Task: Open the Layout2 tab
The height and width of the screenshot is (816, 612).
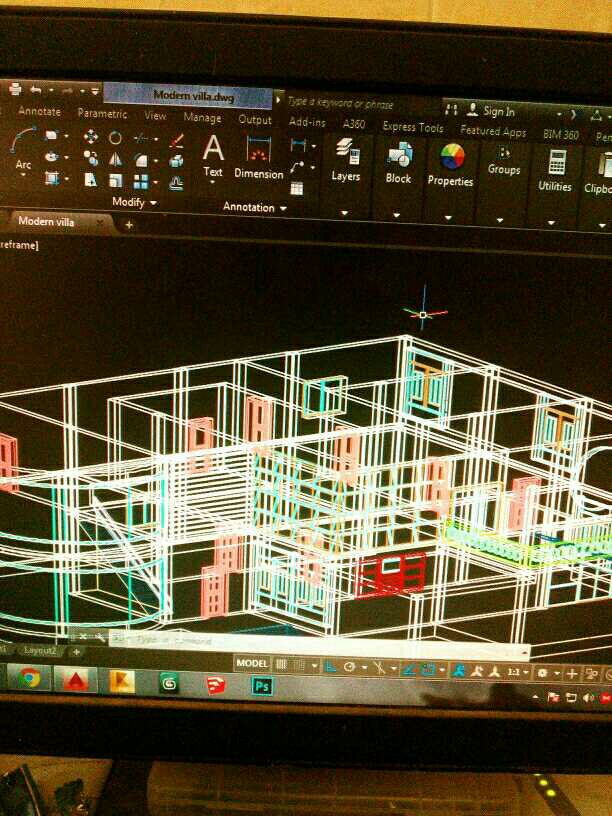Action: [x=40, y=651]
